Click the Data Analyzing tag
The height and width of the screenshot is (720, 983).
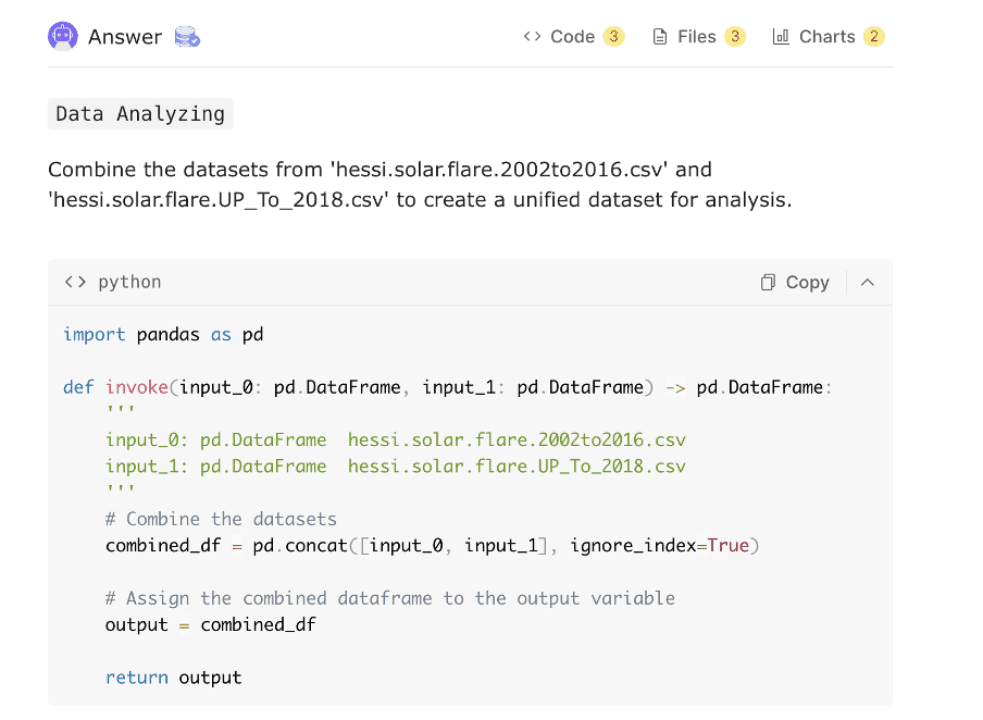pos(140,114)
